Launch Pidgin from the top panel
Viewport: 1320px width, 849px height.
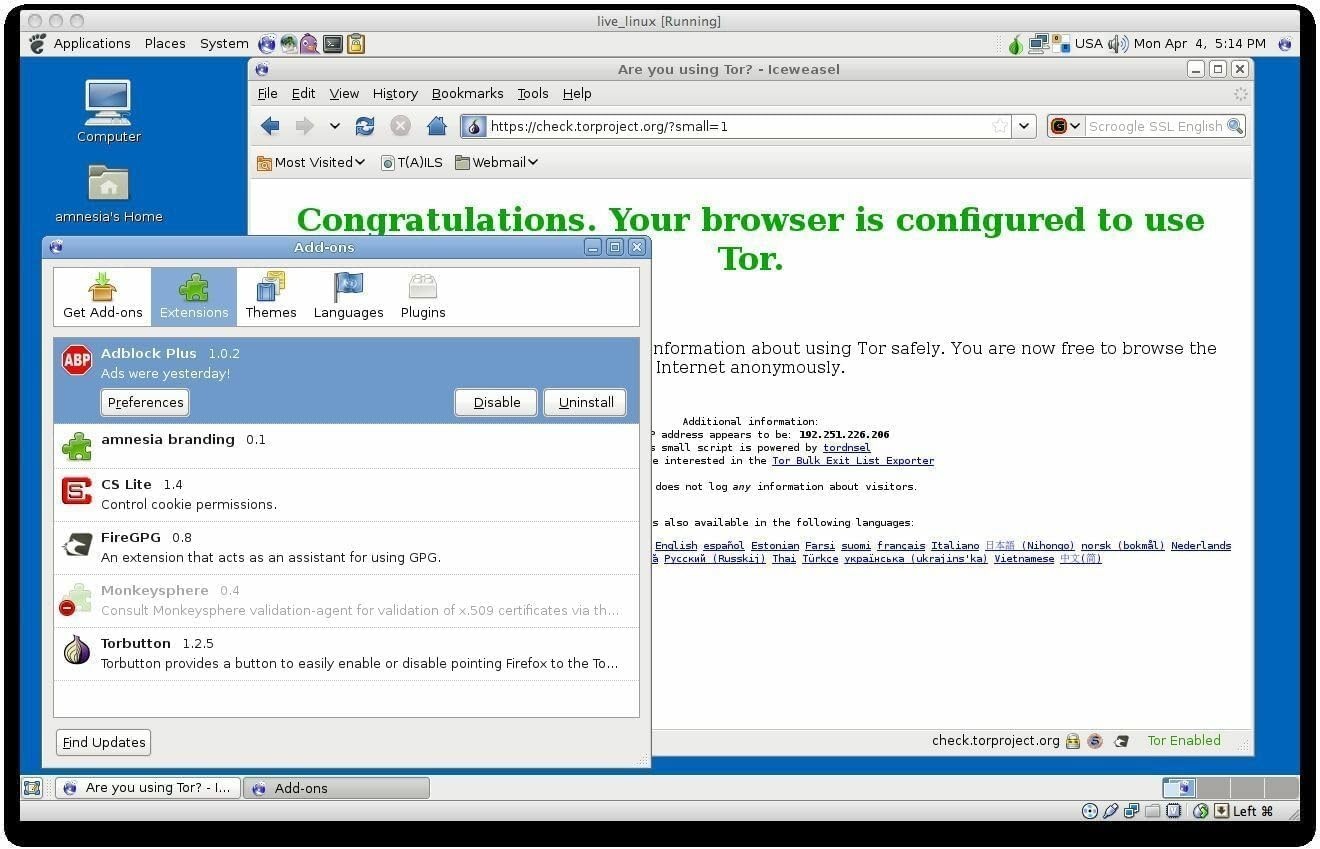(x=310, y=43)
